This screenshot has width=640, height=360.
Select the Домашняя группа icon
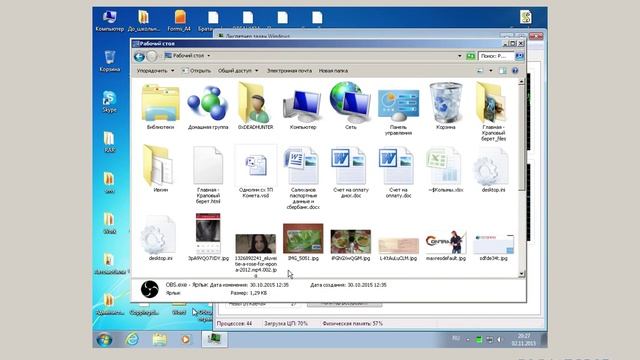click(x=208, y=107)
